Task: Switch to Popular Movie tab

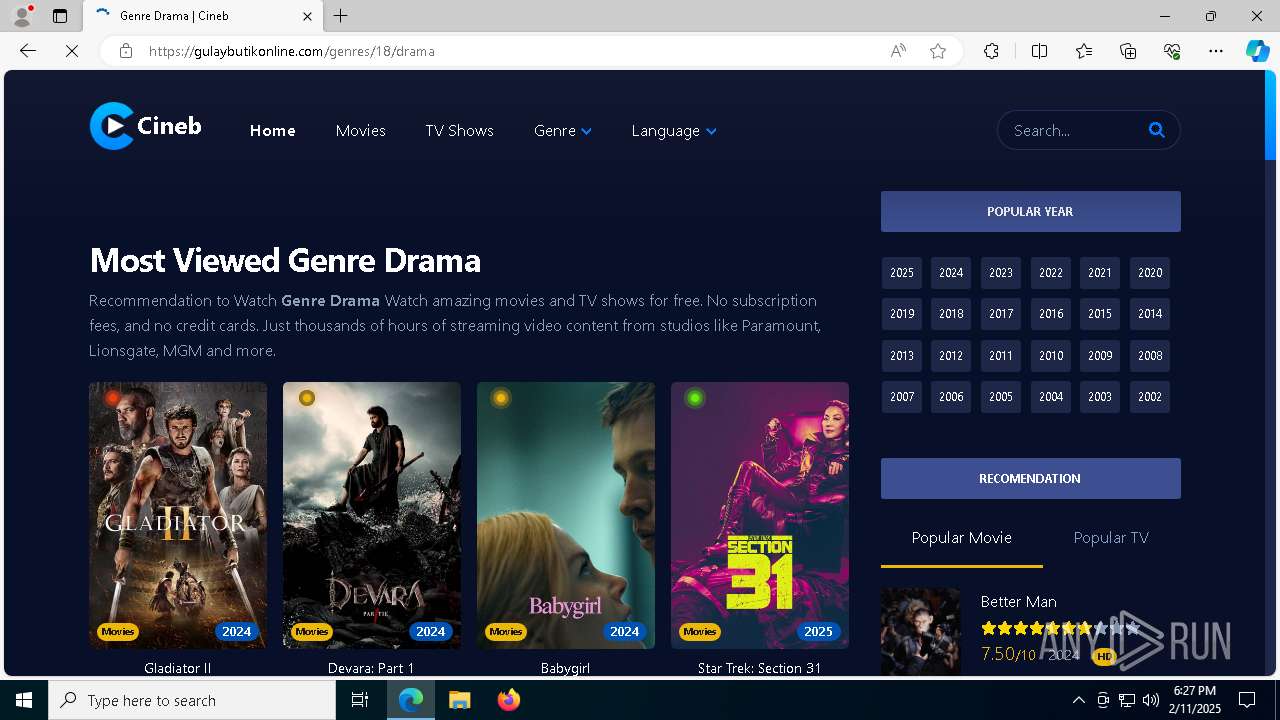Action: tap(962, 538)
